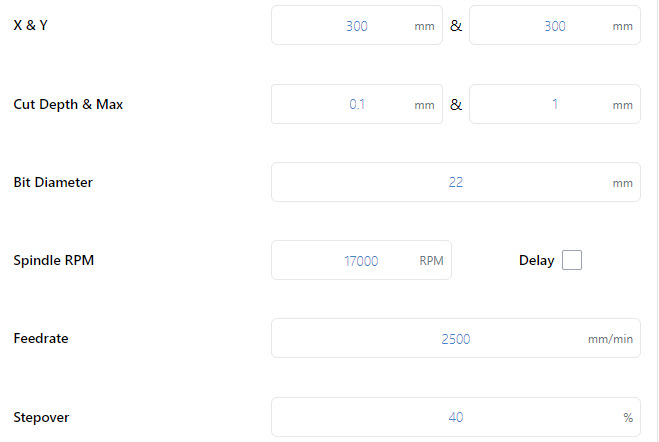This screenshot has width=659, height=442.
Task: Click the X dimension input field
Action: pyautogui.click(x=340, y=26)
